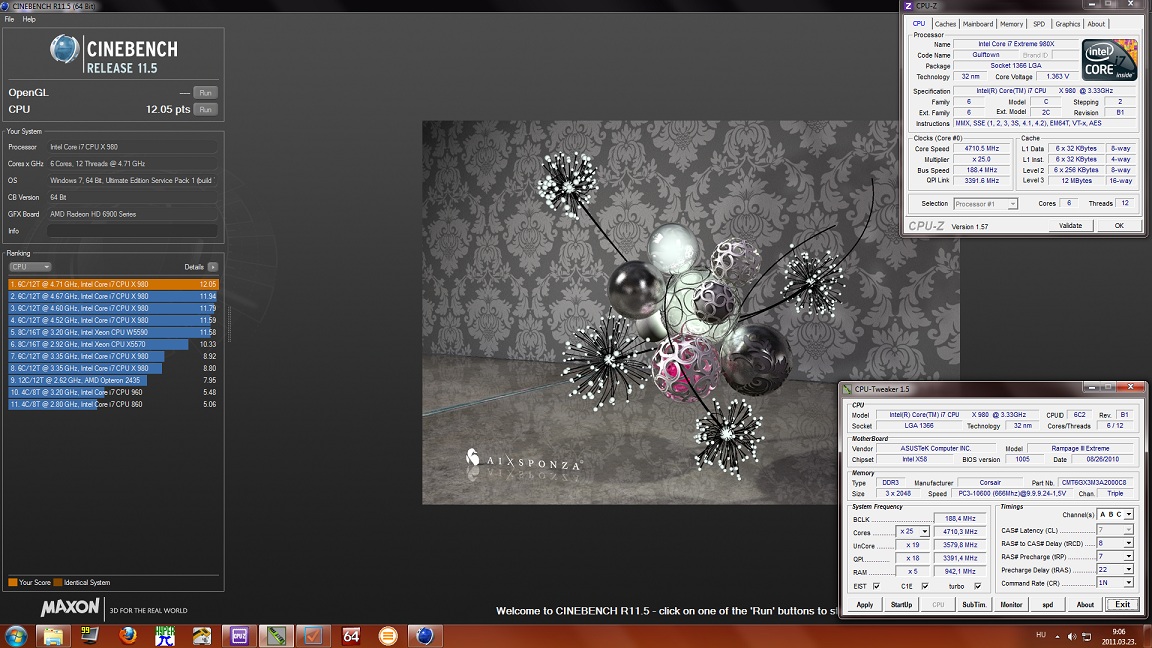Click the volume speaker tray icon
Viewport: 1152px width, 648px height.
[x=1072, y=636]
